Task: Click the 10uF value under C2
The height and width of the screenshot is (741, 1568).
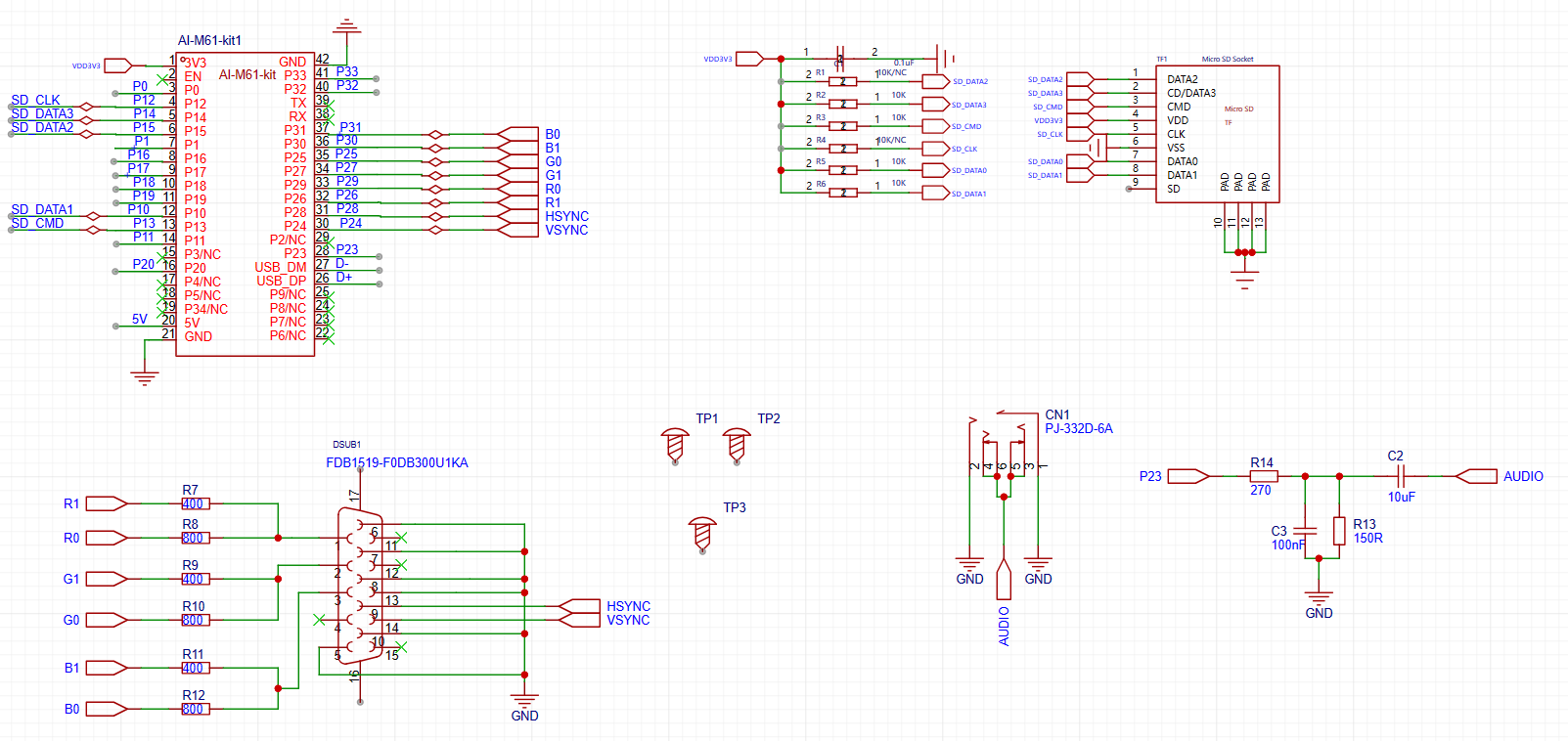Action: coord(1402,497)
